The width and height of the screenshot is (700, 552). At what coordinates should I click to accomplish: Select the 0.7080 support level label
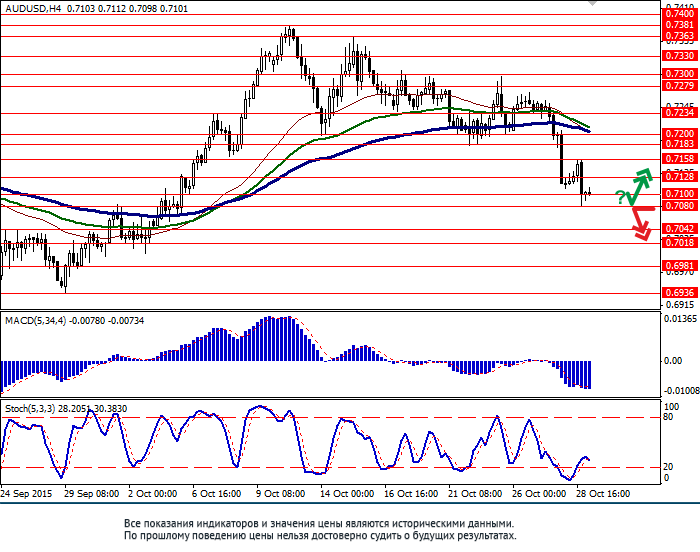(x=679, y=206)
